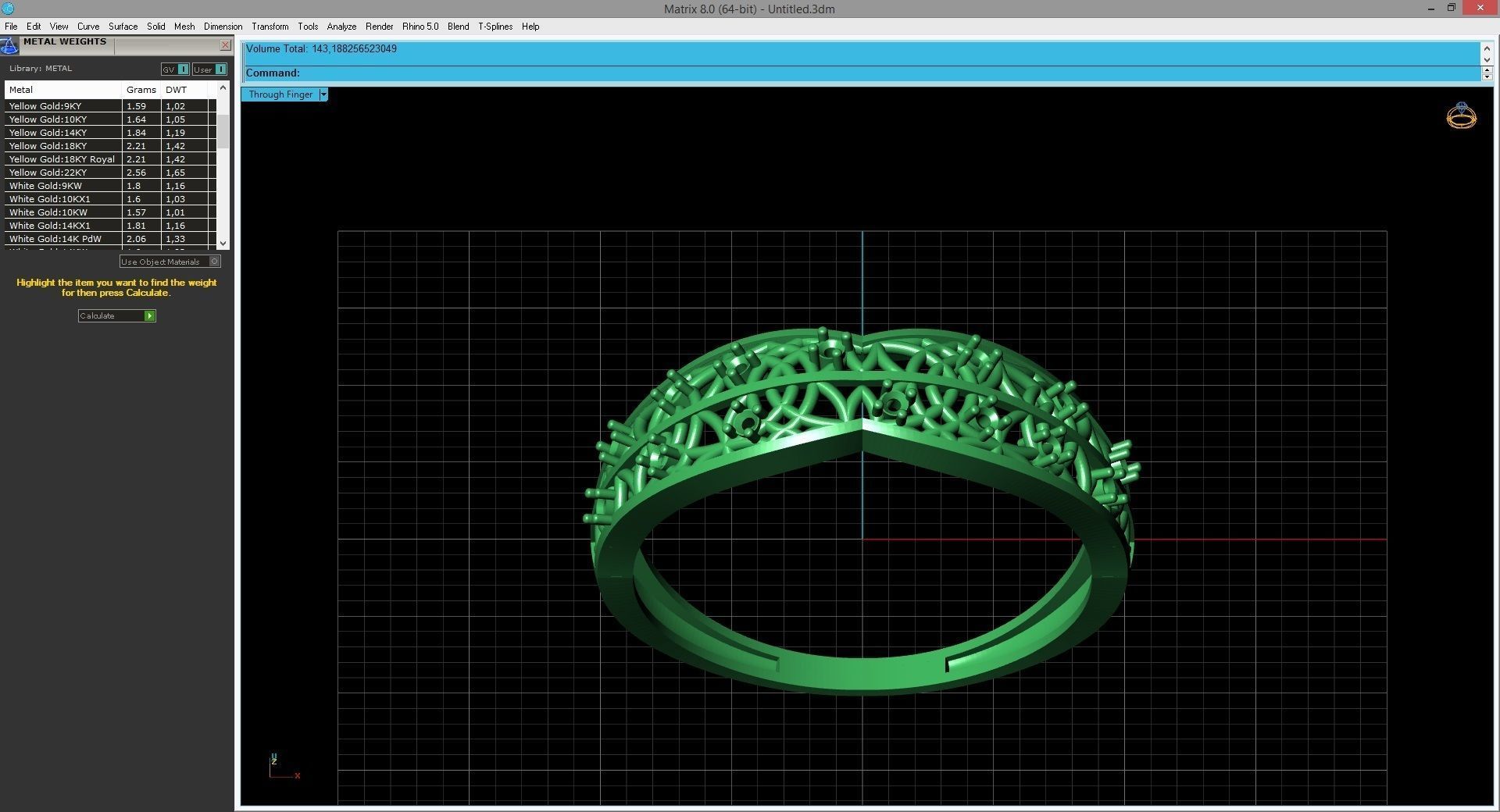Click command history scroll down arrow
1500x812 pixels.
coord(1487,59)
